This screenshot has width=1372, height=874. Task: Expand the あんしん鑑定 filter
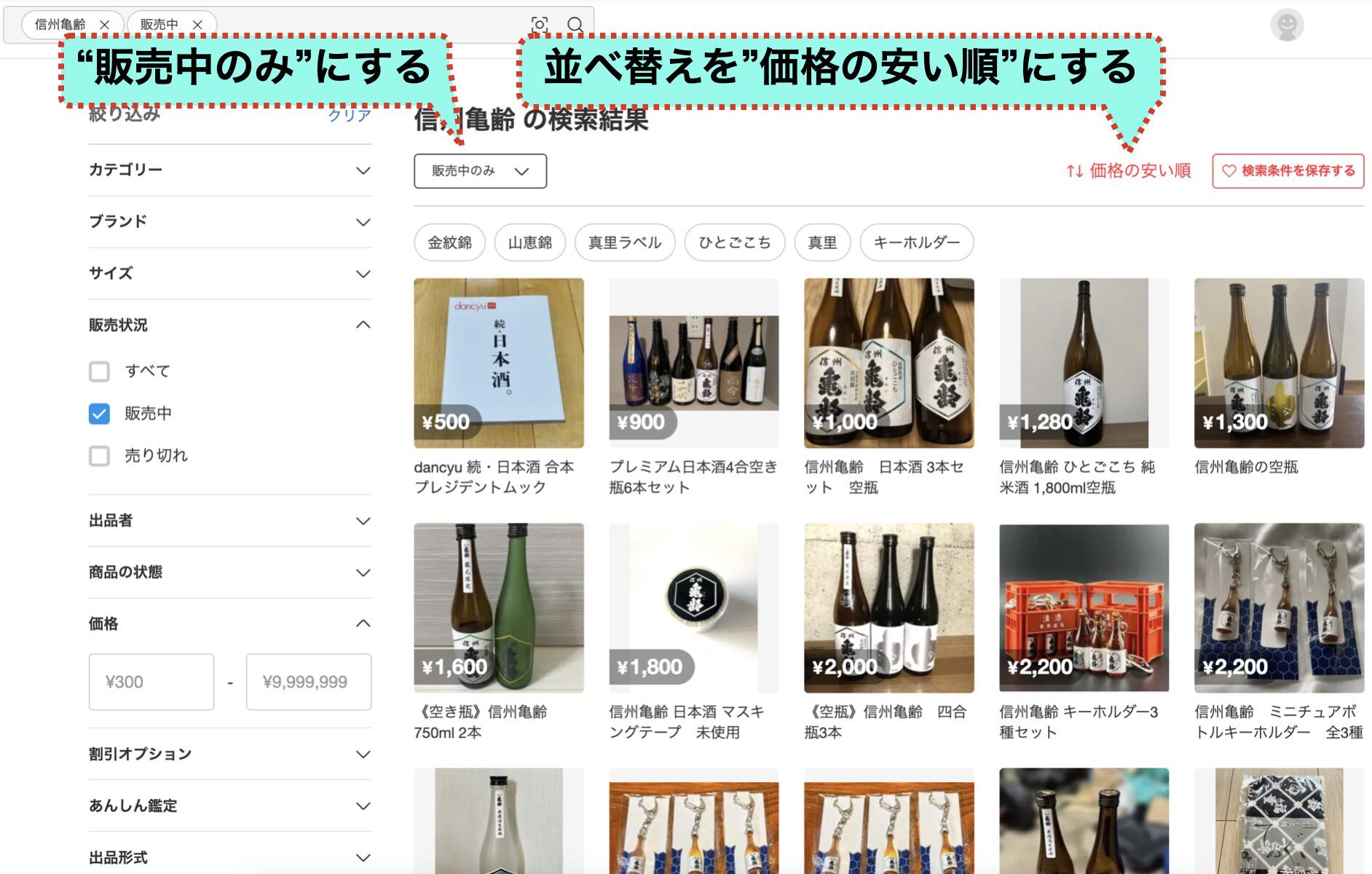coord(229,806)
